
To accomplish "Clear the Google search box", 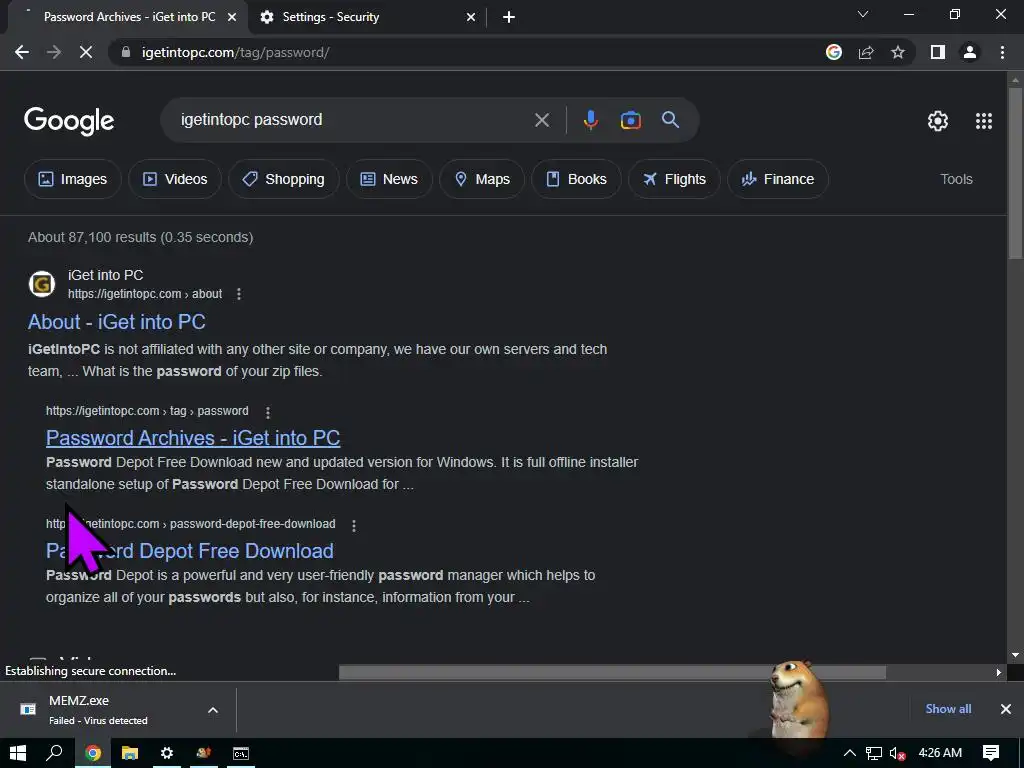I will (x=542, y=120).
